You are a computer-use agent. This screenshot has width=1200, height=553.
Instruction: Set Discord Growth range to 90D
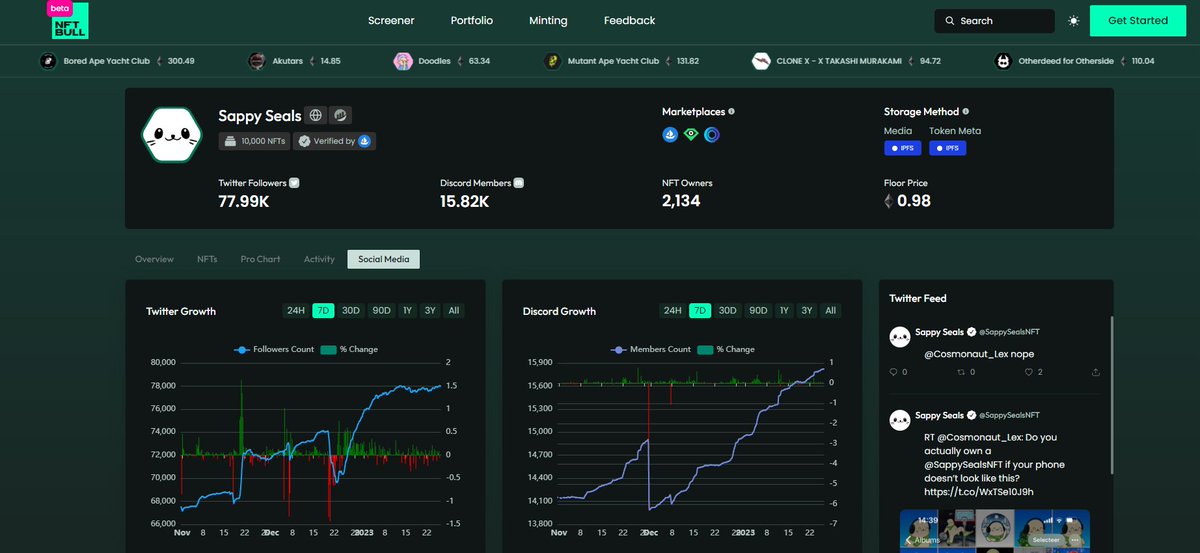click(x=758, y=311)
